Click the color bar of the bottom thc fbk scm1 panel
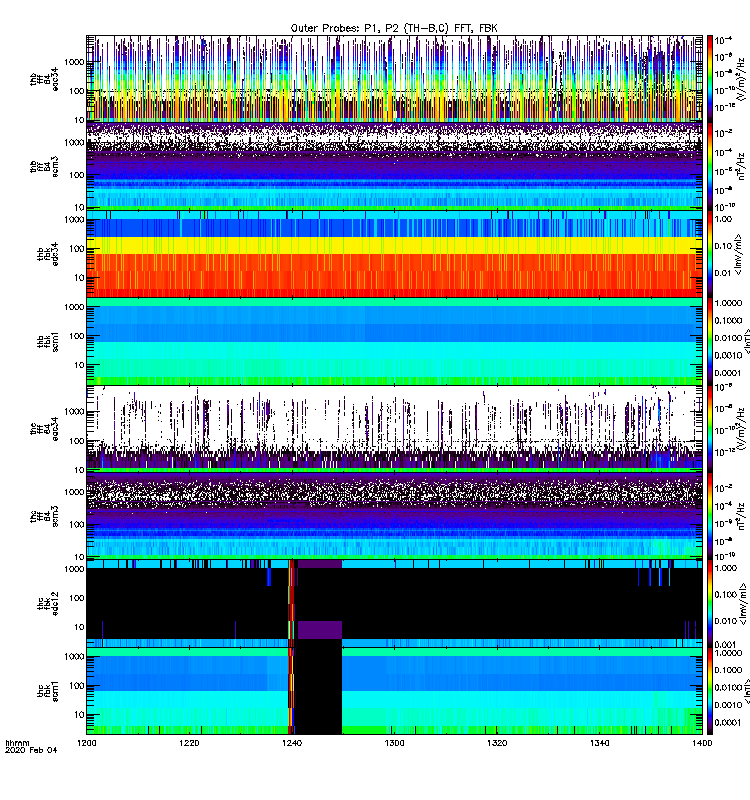The image size is (750, 800). coord(709,690)
